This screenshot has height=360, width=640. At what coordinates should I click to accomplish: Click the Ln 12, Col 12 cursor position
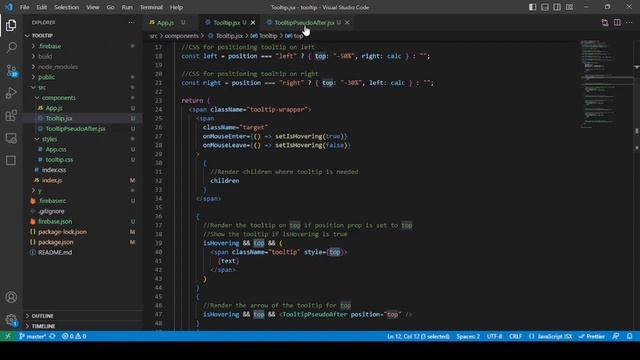pyautogui.click(x=418, y=336)
